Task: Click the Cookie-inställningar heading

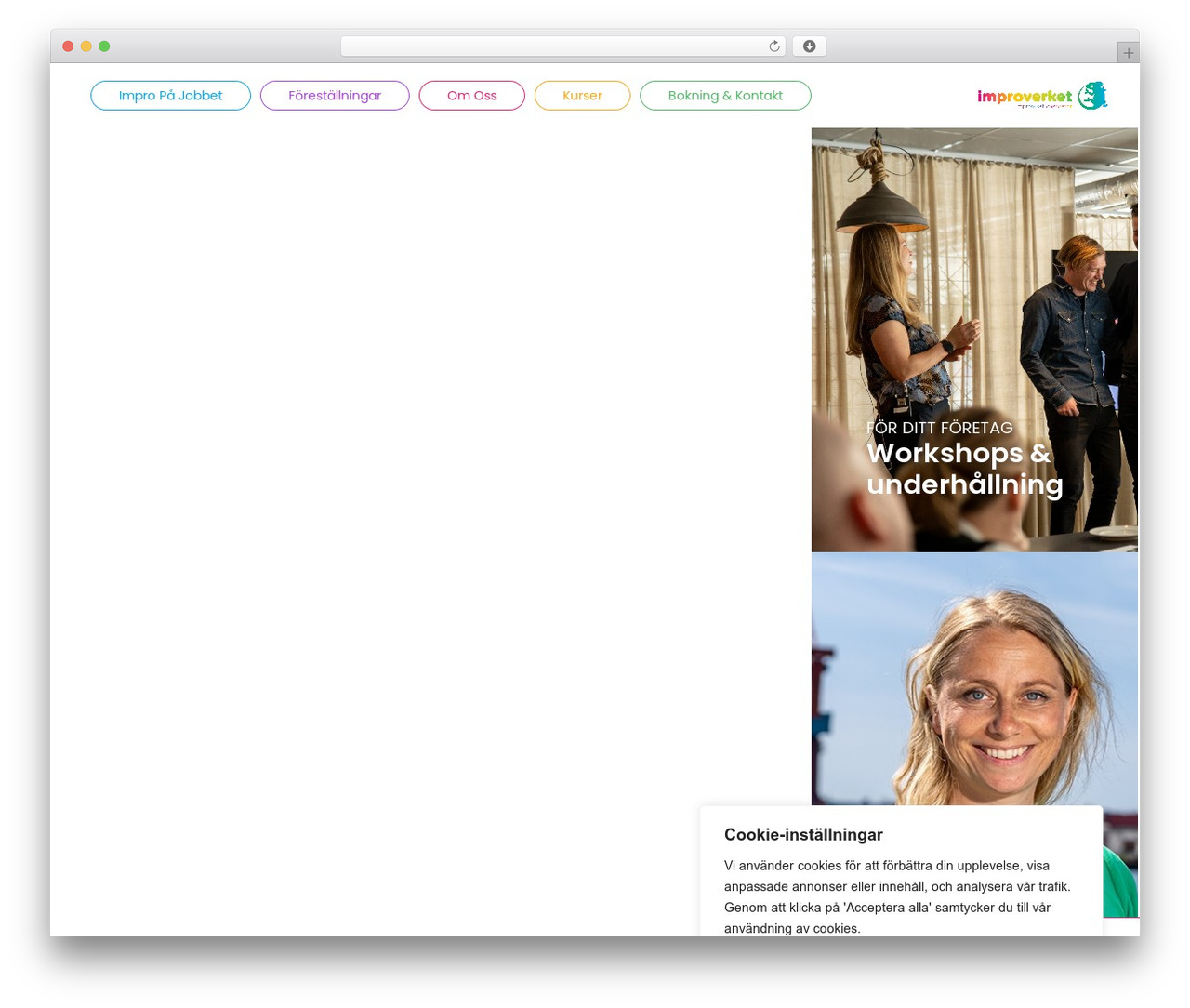Action: 803,835
